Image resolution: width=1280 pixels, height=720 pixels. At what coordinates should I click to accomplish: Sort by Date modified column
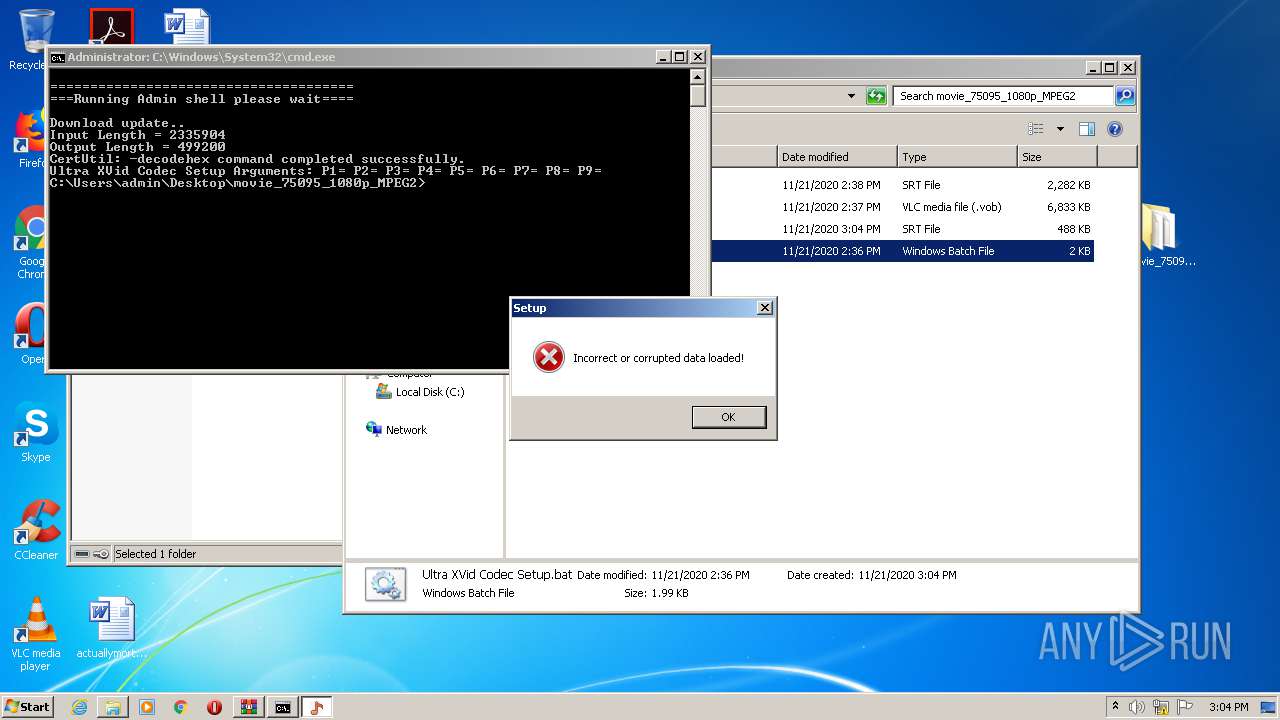click(837, 157)
